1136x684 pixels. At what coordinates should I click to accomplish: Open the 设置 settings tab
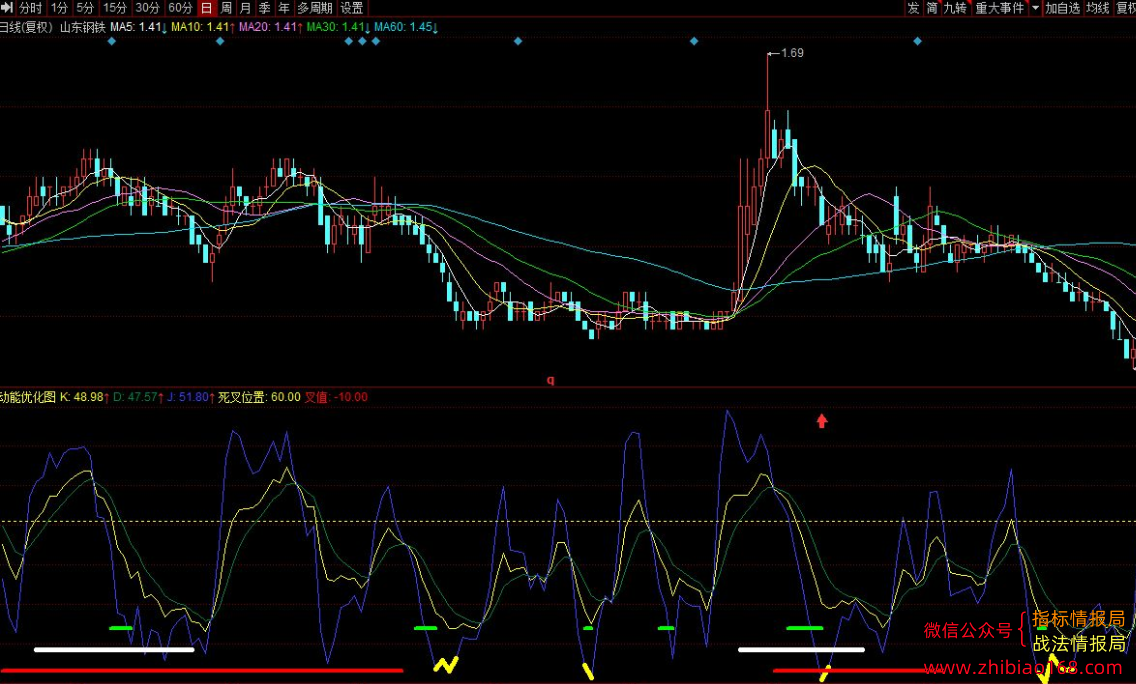coord(352,8)
